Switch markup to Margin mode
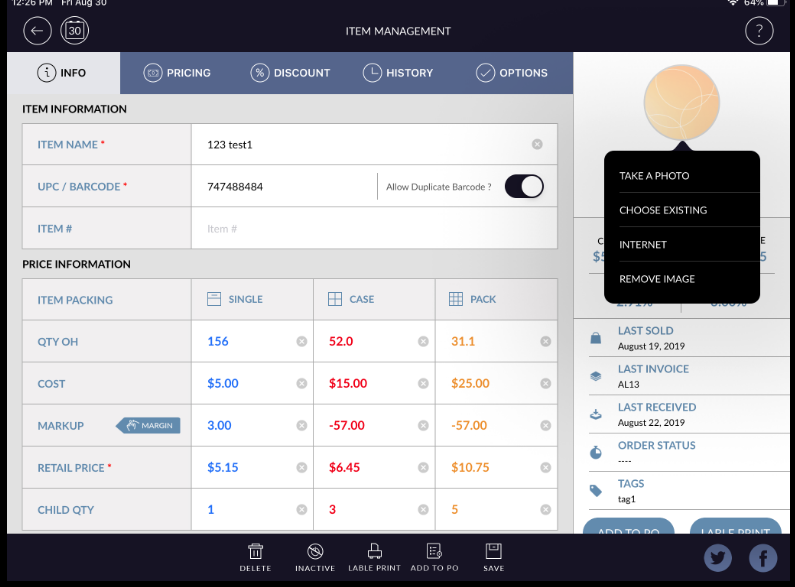 point(147,425)
